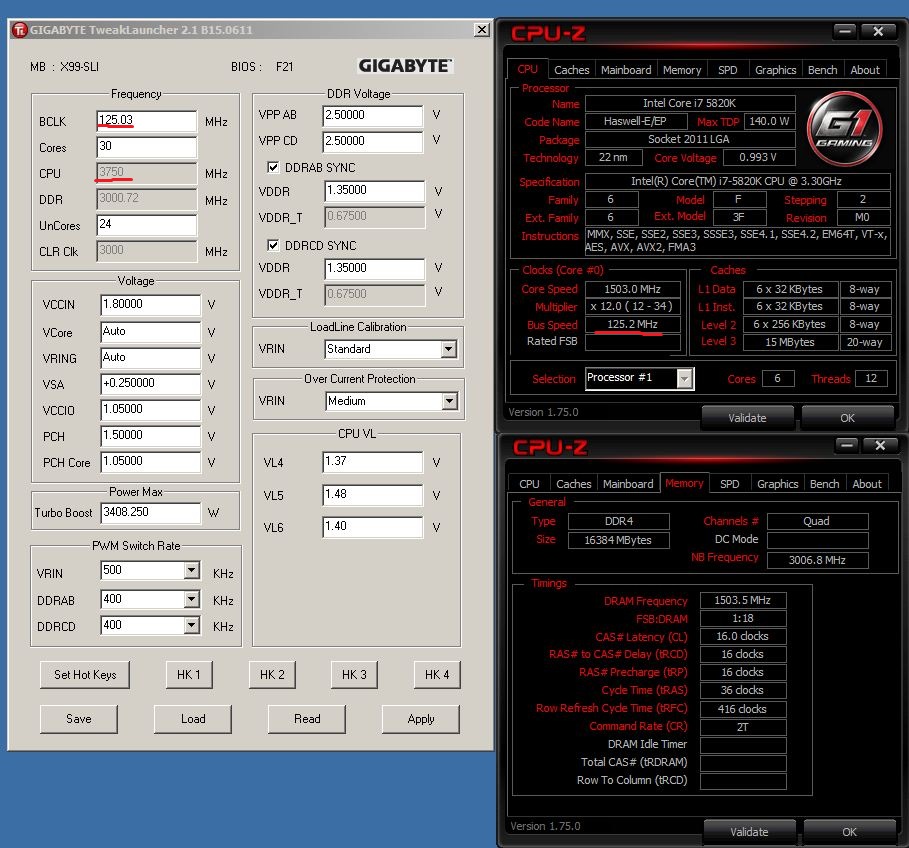Close the upper CPU-Z window
Viewport: 909px width, 848px height.
coord(878,31)
